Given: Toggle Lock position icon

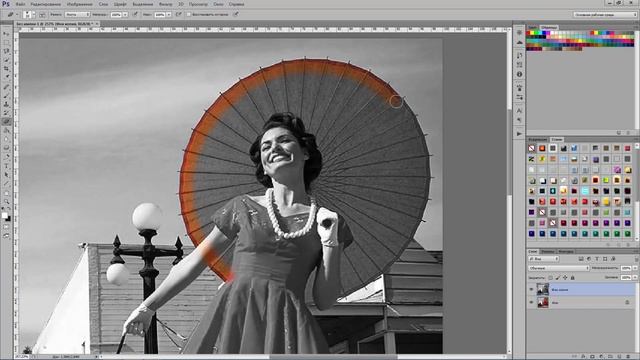Looking at the screenshot, I should pos(565,278).
